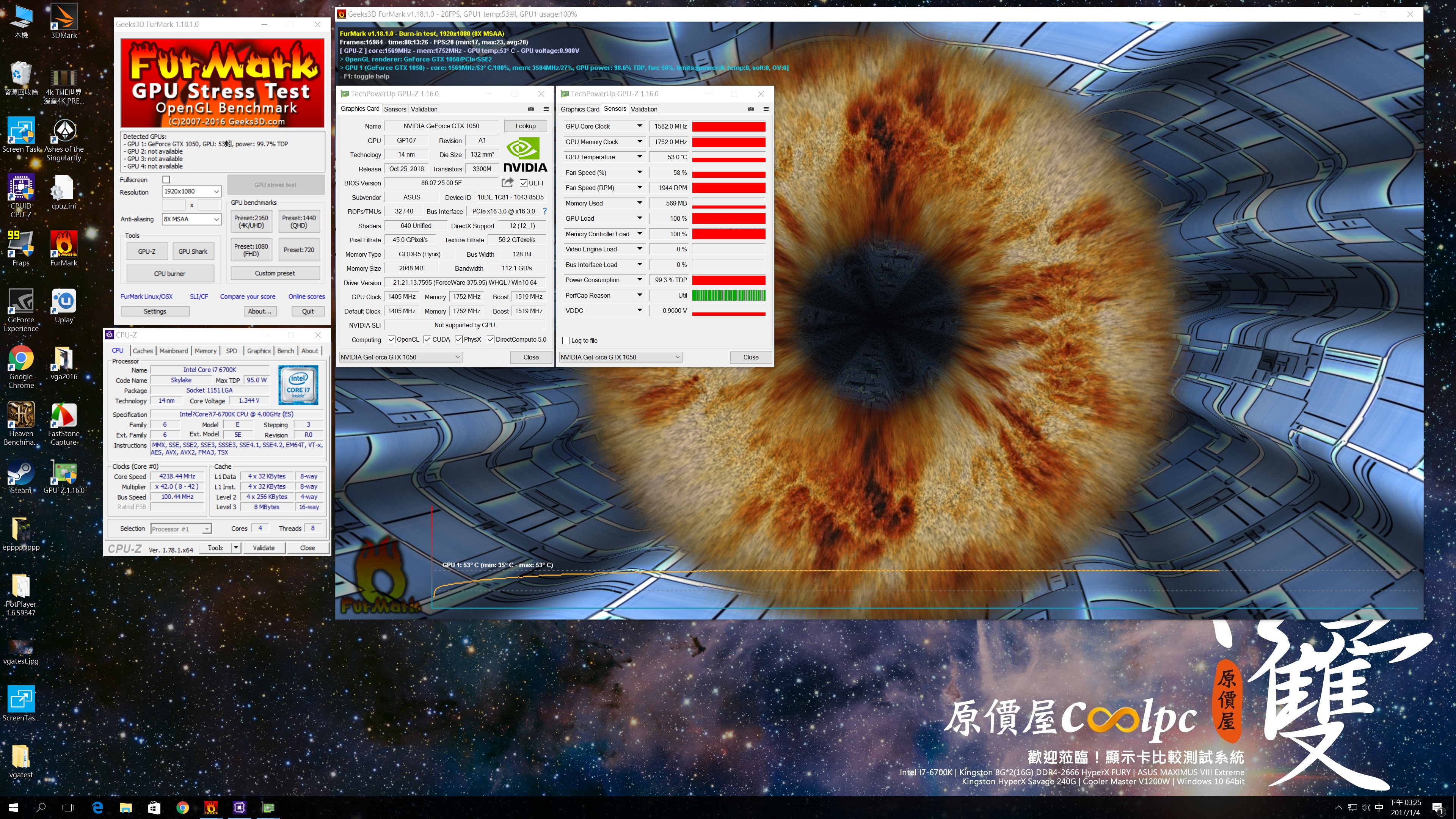Switch to the Caches tab in CPU-Z
The height and width of the screenshot is (819, 1456).
click(x=143, y=351)
